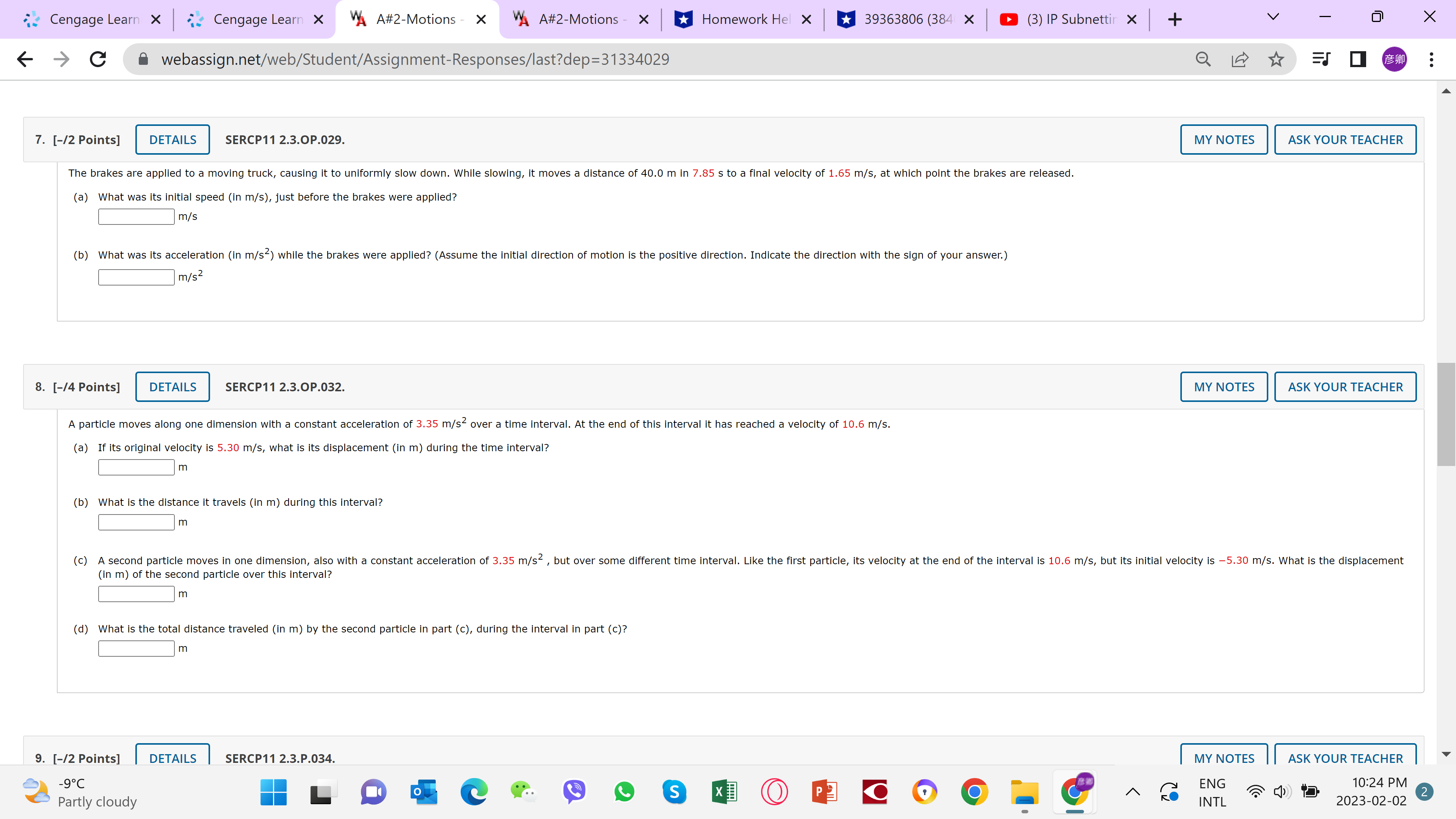Click ASK YOUR TEACHER for question 8

1345,387
